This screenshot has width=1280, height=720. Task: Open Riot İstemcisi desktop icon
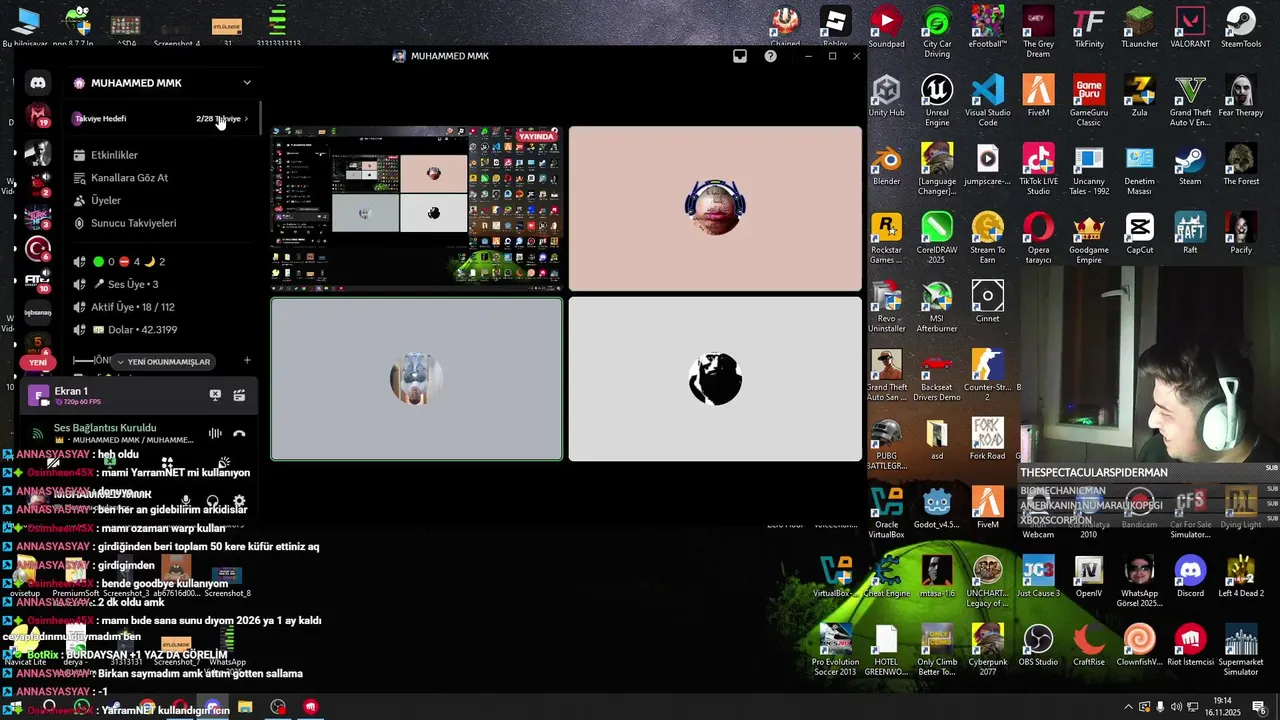pos(1190,645)
